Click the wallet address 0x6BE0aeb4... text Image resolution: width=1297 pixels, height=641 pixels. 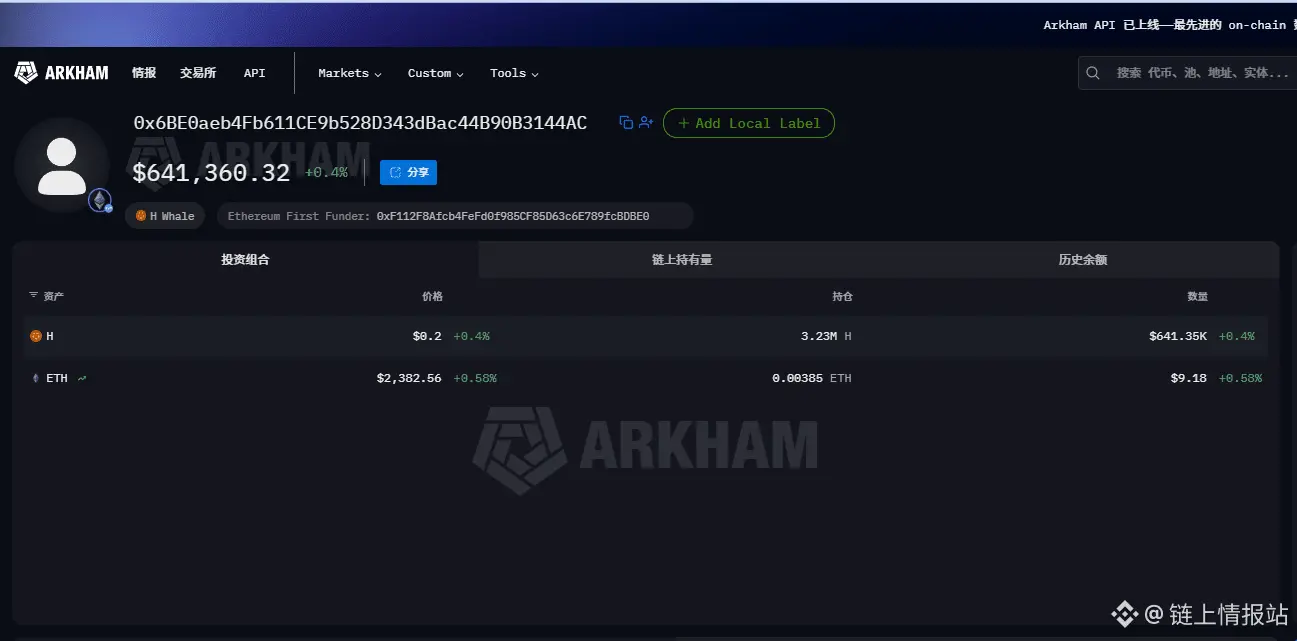[x=360, y=123]
